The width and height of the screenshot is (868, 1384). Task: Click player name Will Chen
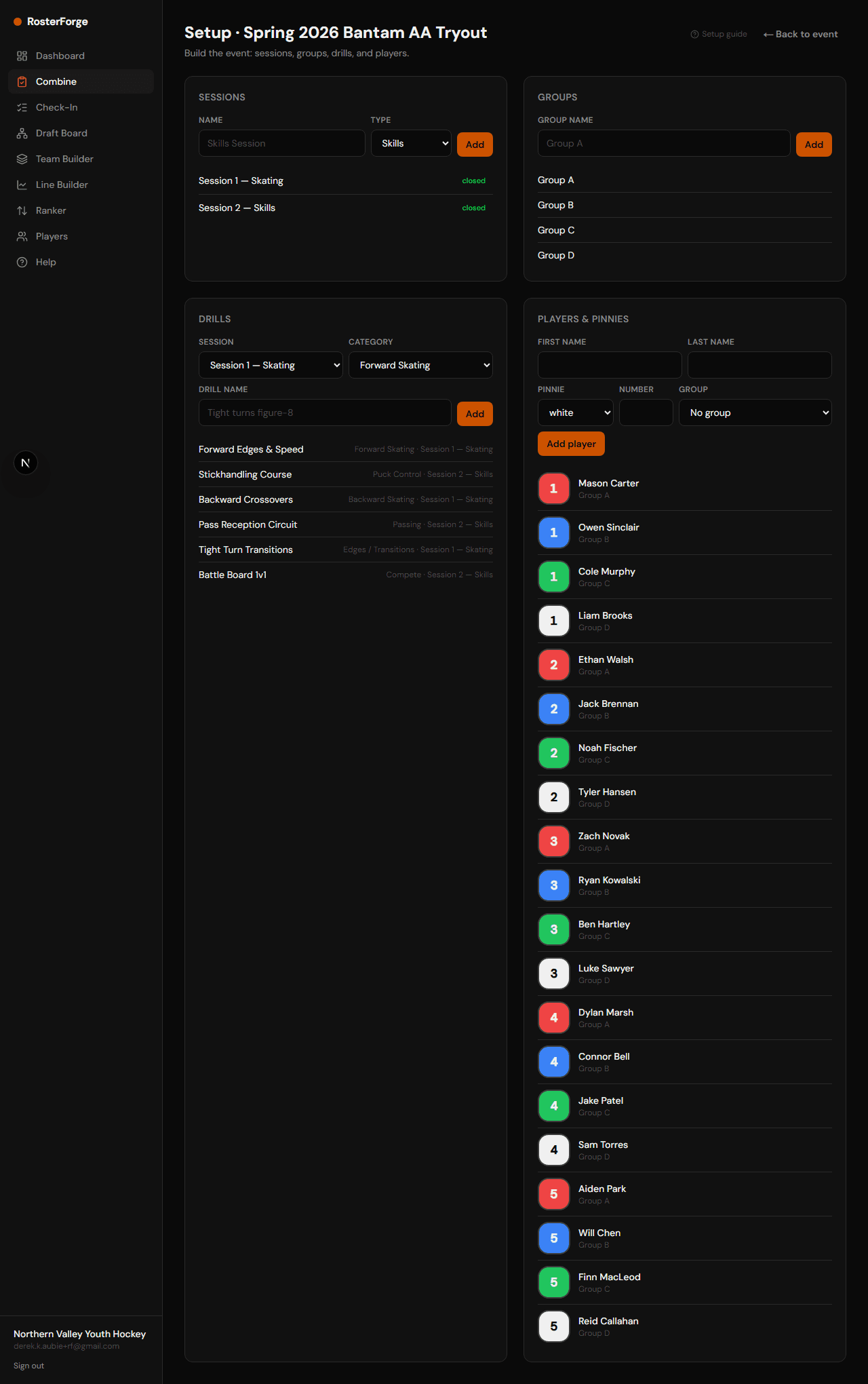(x=599, y=1233)
